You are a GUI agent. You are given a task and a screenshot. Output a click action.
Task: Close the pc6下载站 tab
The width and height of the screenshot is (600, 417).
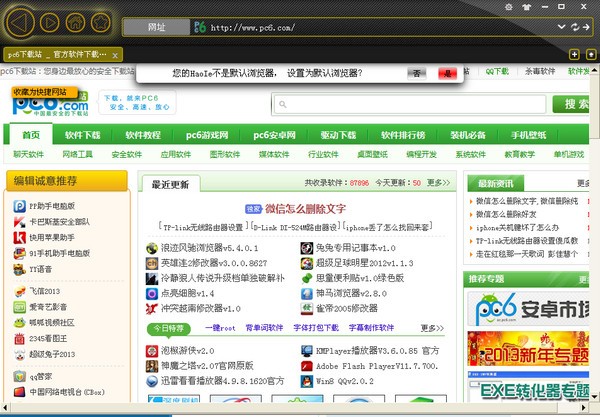115,56
